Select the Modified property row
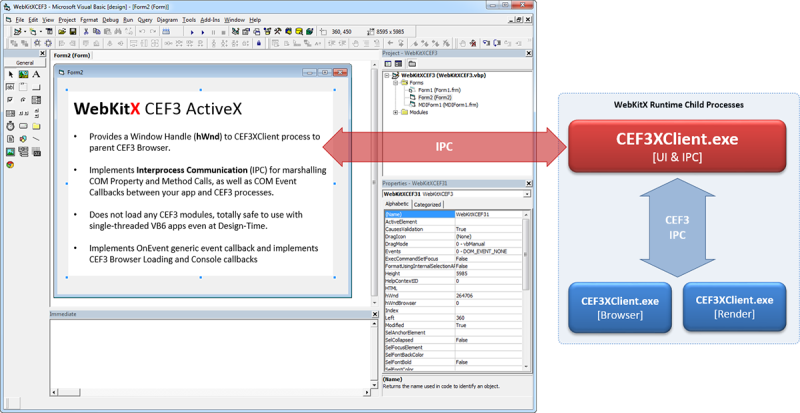 coord(453,325)
